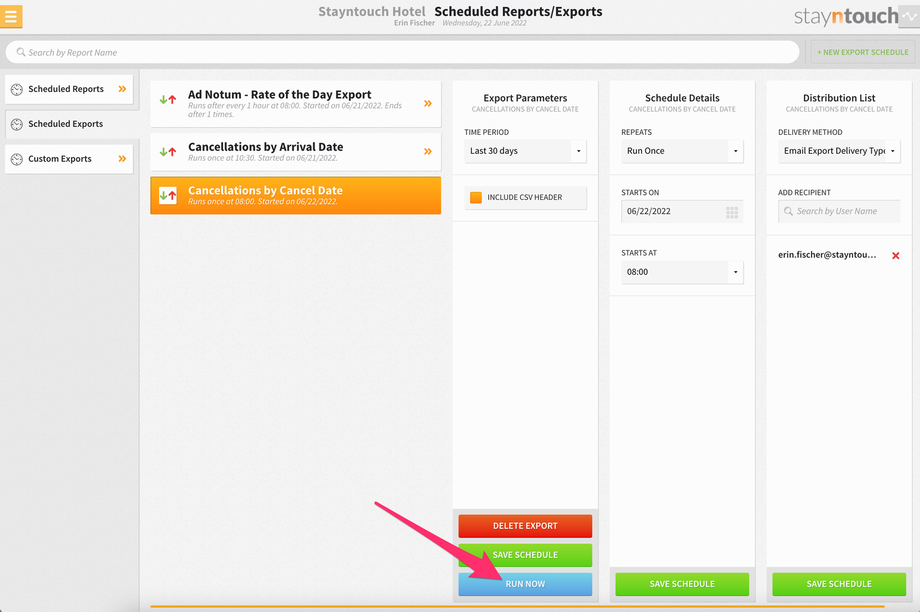Click the blue Run Now button

pos(525,584)
